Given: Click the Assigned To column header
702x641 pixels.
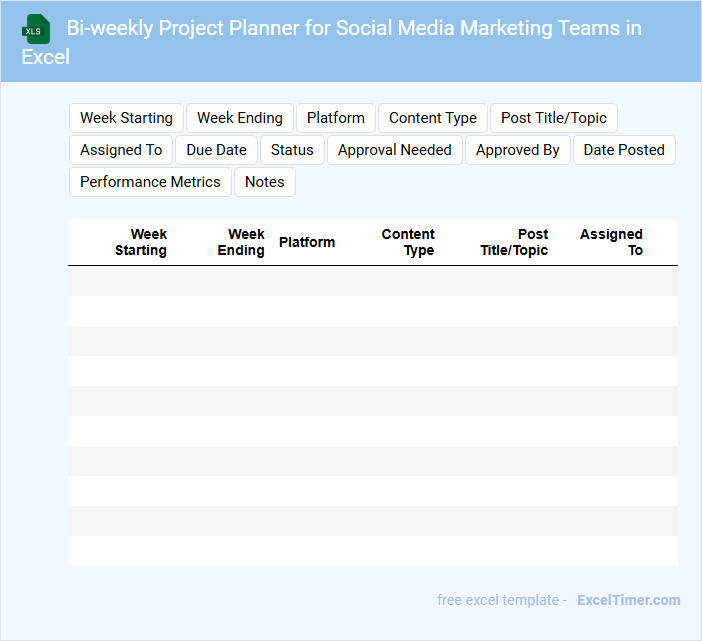Looking at the screenshot, I should (x=611, y=242).
